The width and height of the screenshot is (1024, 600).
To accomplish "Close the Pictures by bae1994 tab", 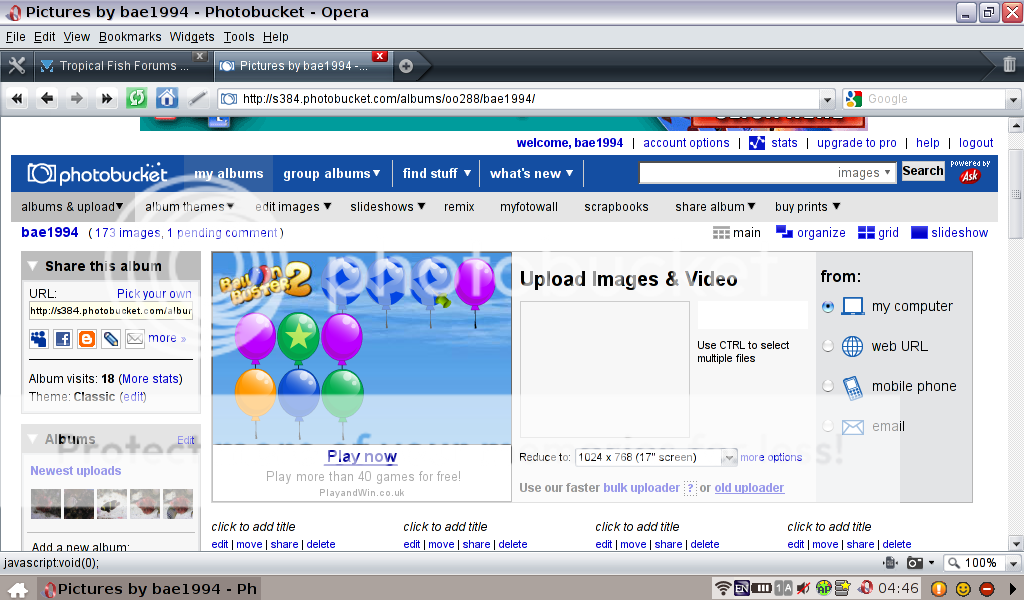I will click(x=379, y=56).
